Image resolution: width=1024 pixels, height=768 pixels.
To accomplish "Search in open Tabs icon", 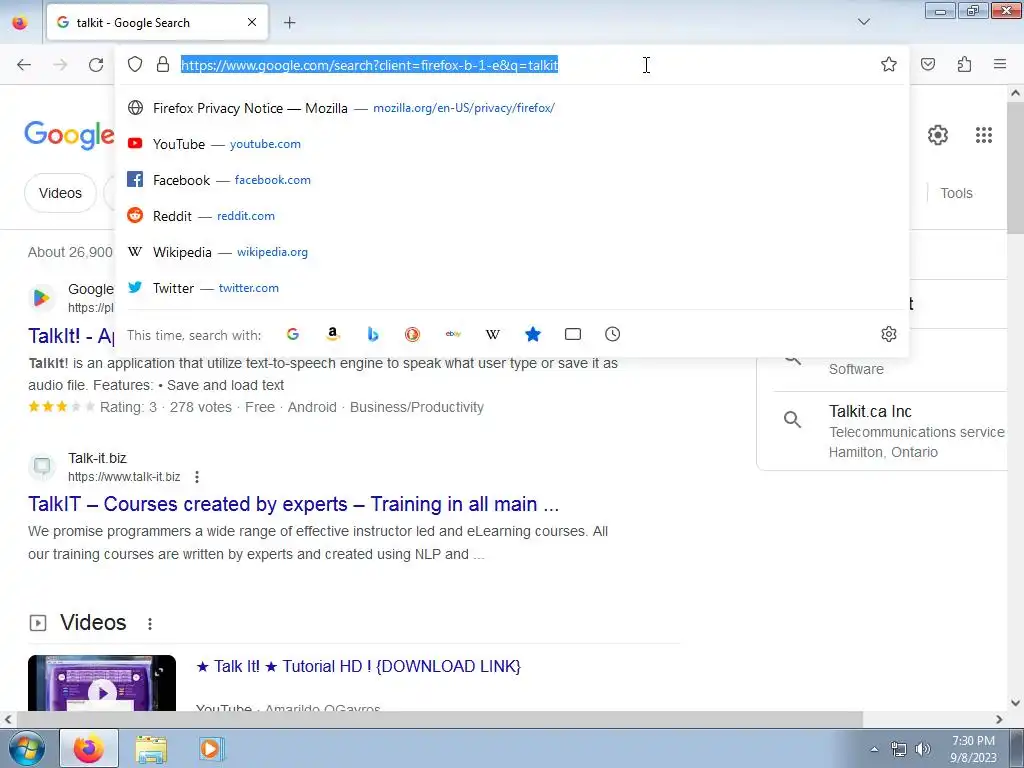I will [573, 334].
